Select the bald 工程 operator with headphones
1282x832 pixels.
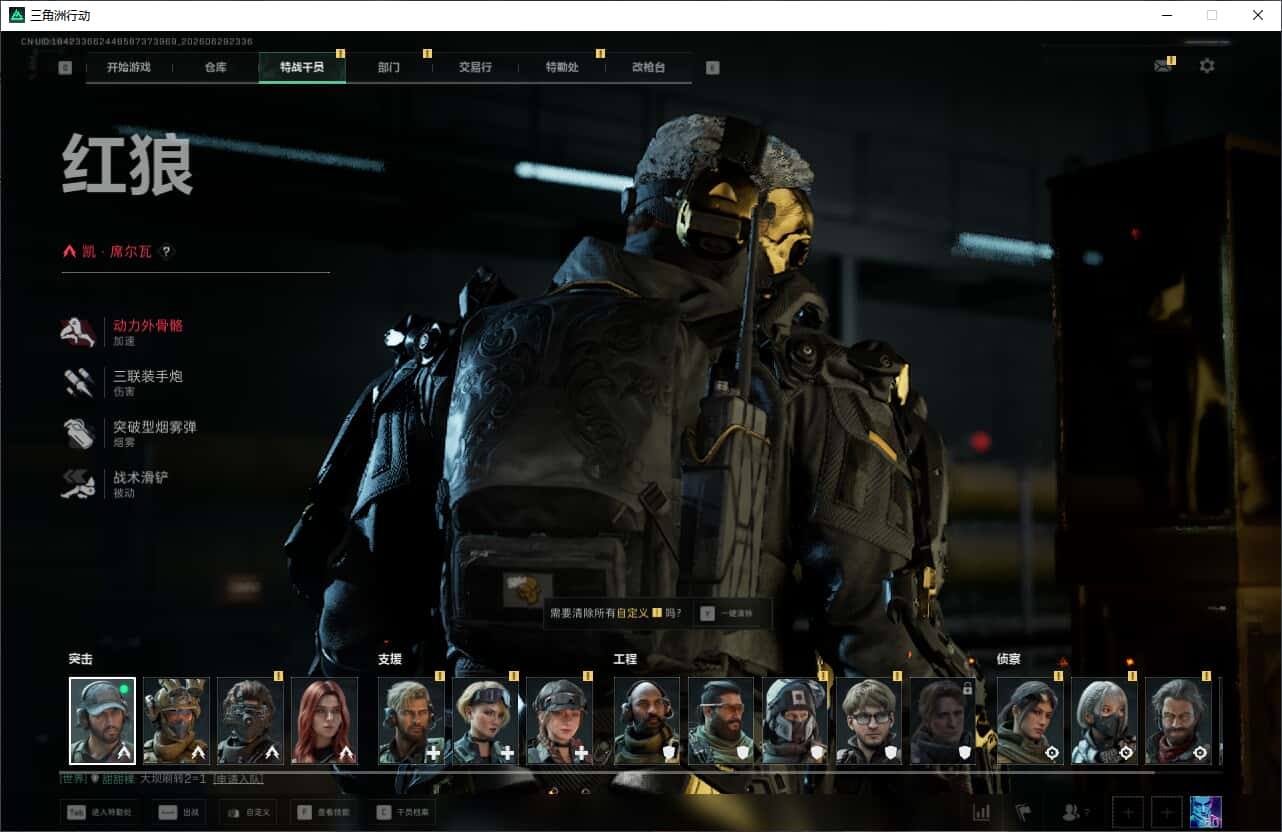(647, 721)
